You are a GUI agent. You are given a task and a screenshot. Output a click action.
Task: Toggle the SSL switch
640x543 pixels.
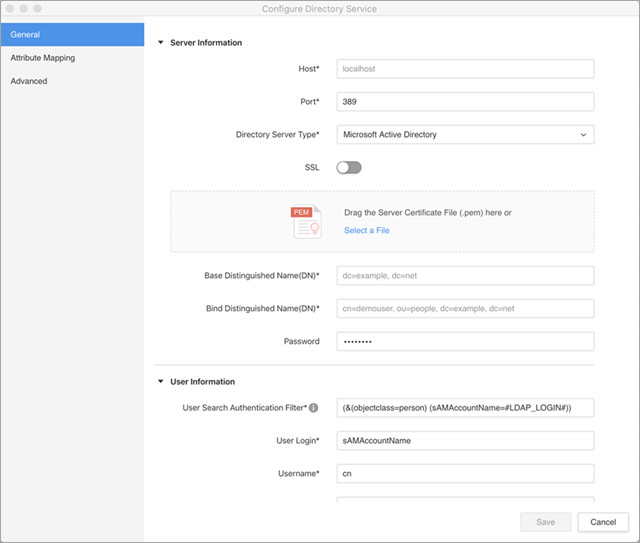348,167
